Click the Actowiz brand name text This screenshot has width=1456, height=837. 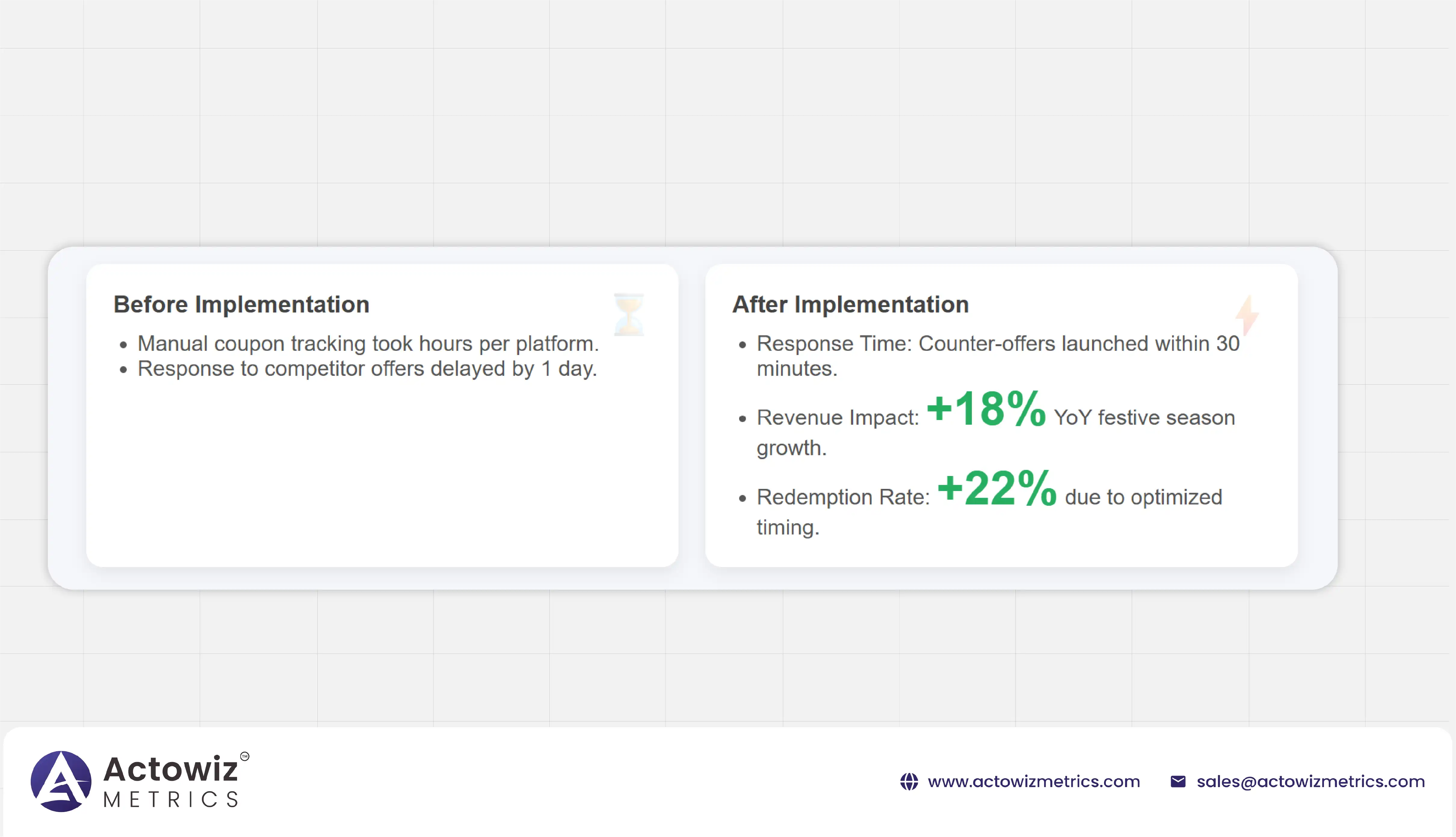point(170,769)
